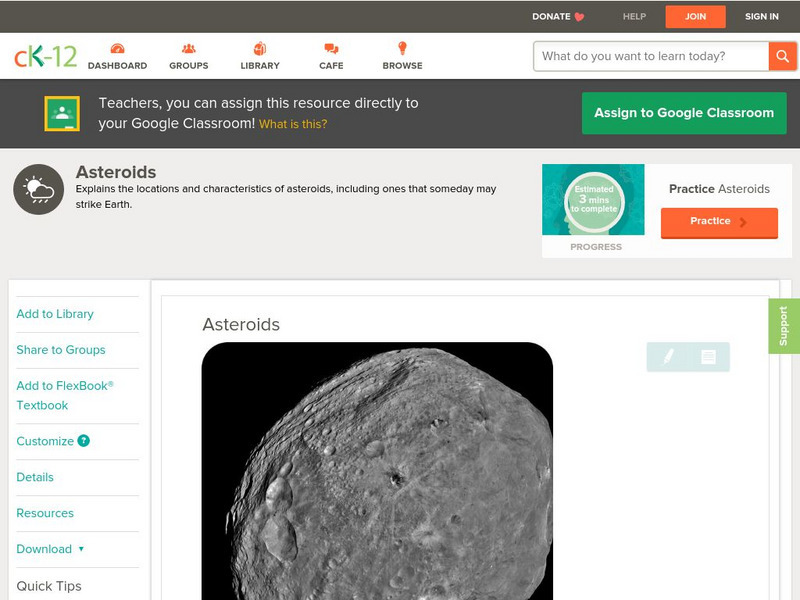This screenshot has width=800, height=600.
Task: Open the Groups nav icon
Action: click(x=188, y=50)
